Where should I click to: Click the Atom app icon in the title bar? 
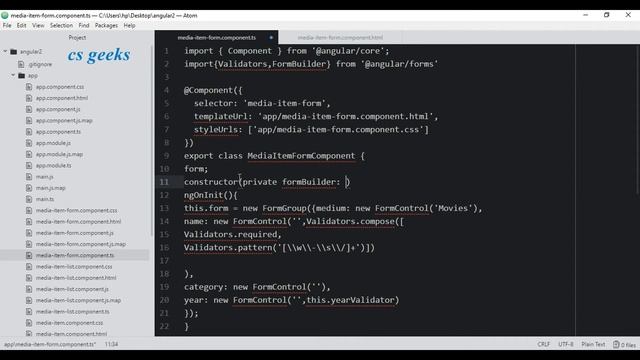(x=4, y=15)
